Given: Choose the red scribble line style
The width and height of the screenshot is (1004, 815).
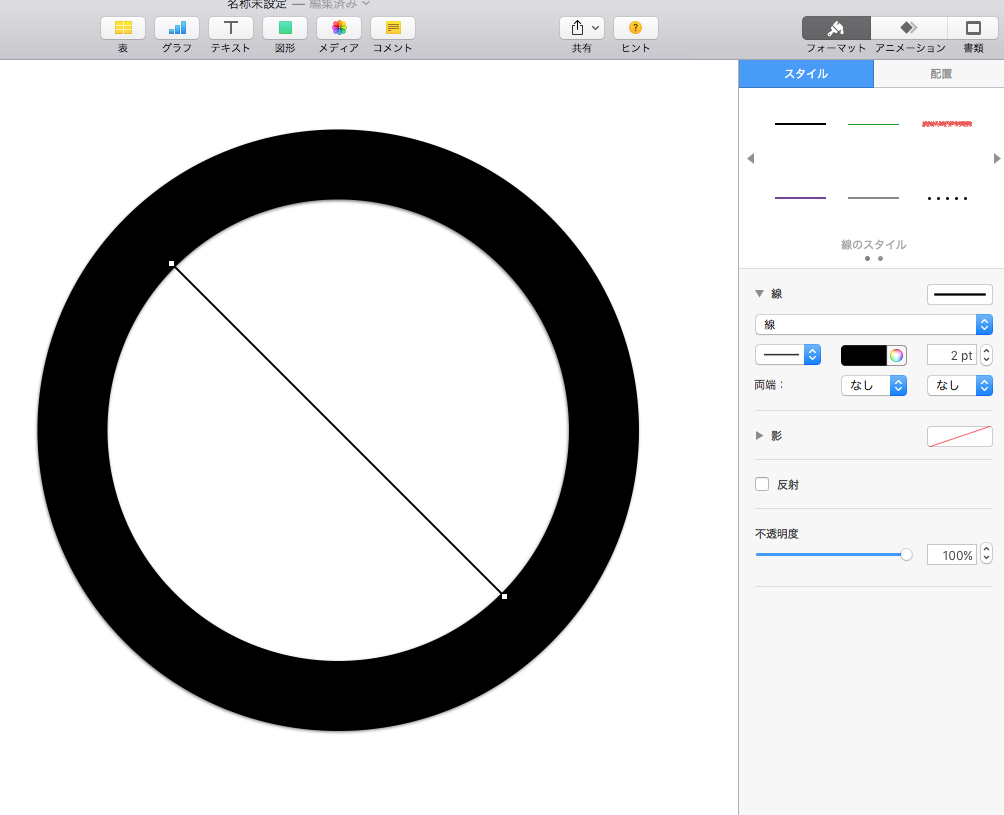Looking at the screenshot, I should (x=947, y=124).
